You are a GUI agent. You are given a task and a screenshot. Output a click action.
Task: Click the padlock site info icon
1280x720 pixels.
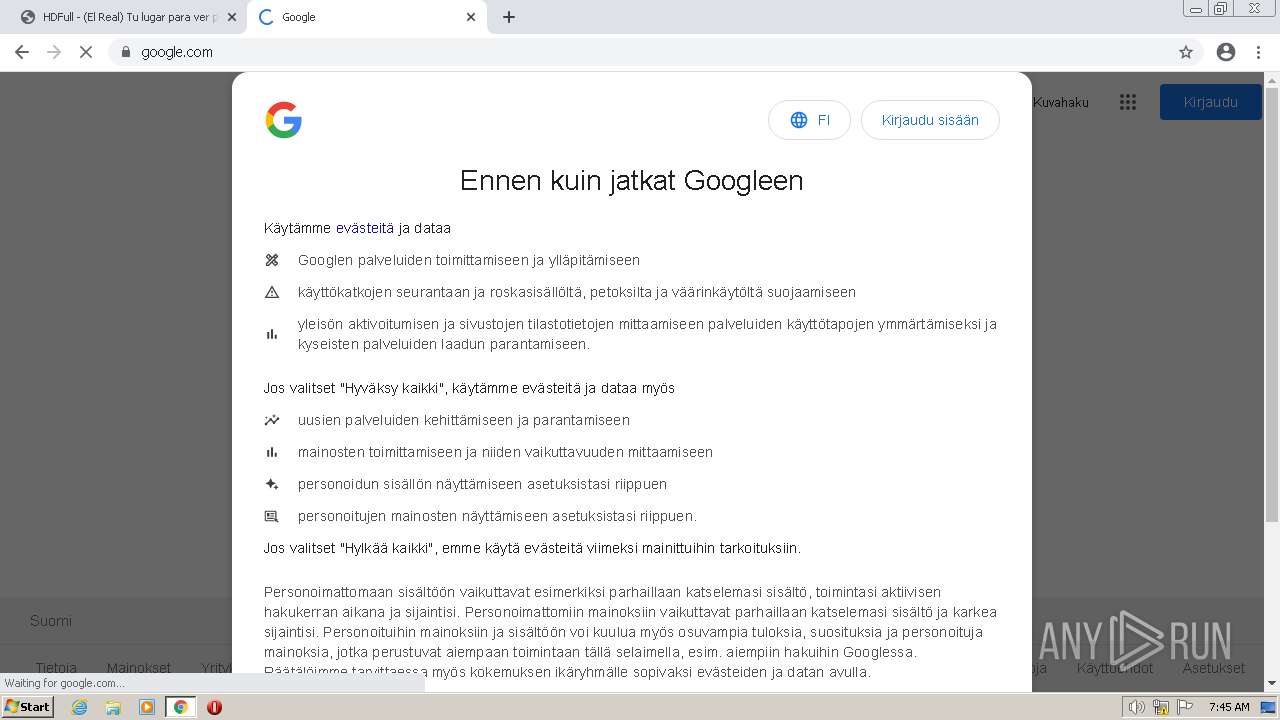click(x=126, y=52)
